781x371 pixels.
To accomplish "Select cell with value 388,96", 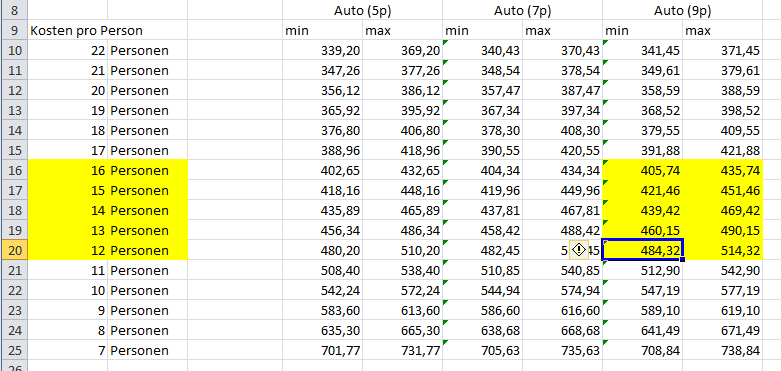I will (322, 150).
